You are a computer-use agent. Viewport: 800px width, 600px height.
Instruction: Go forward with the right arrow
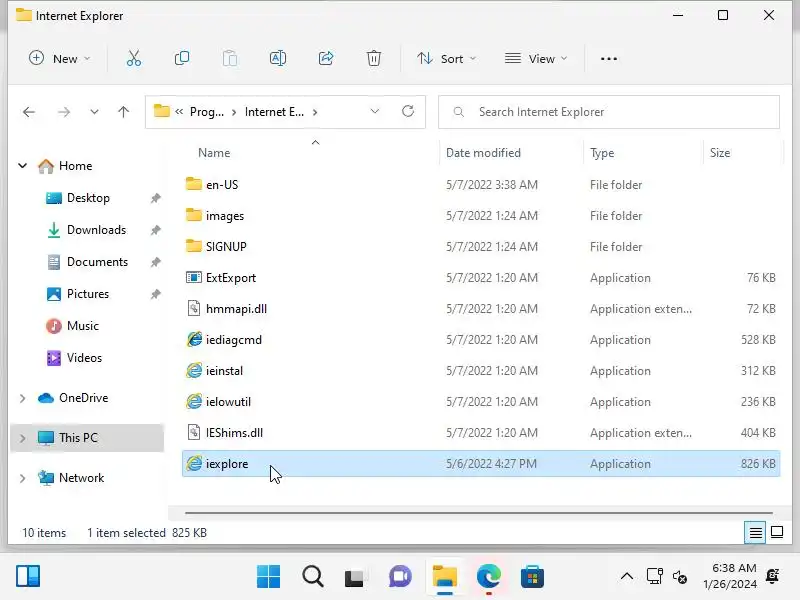click(64, 112)
